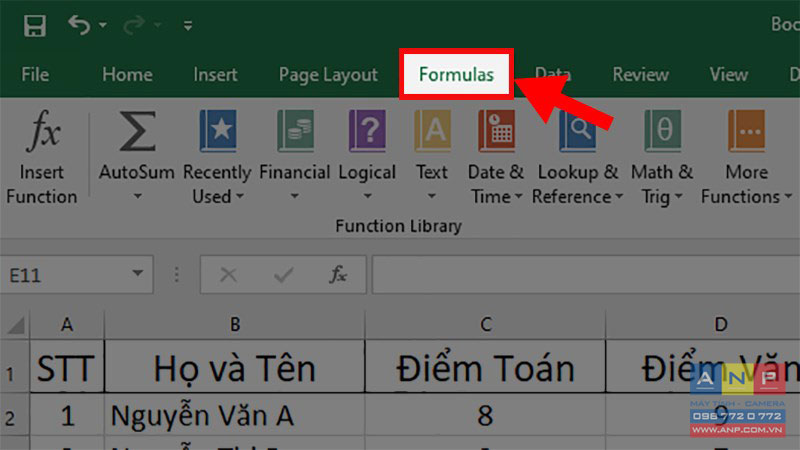Click cell A2 containing 1

(67, 415)
